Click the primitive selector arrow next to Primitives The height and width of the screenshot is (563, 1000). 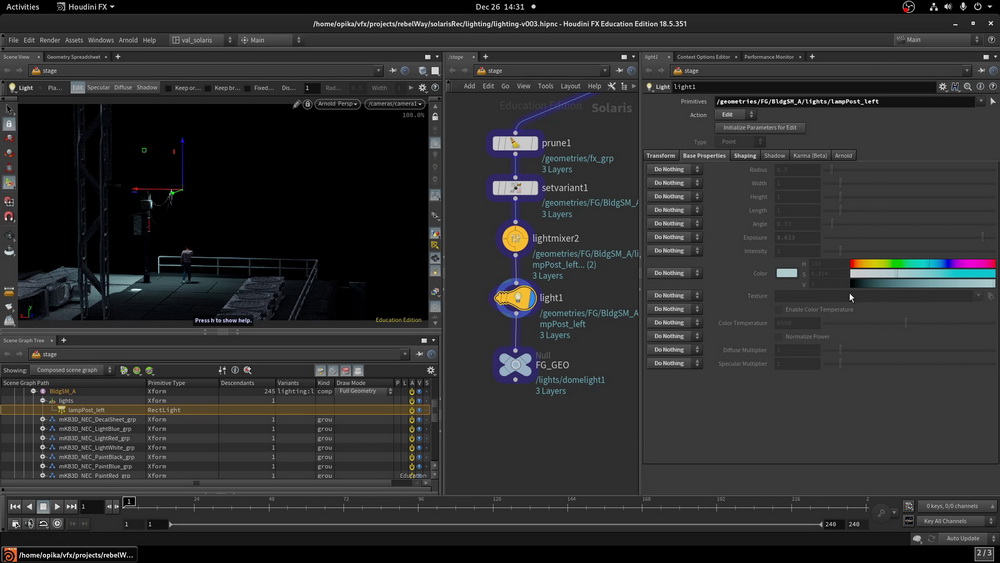click(992, 101)
